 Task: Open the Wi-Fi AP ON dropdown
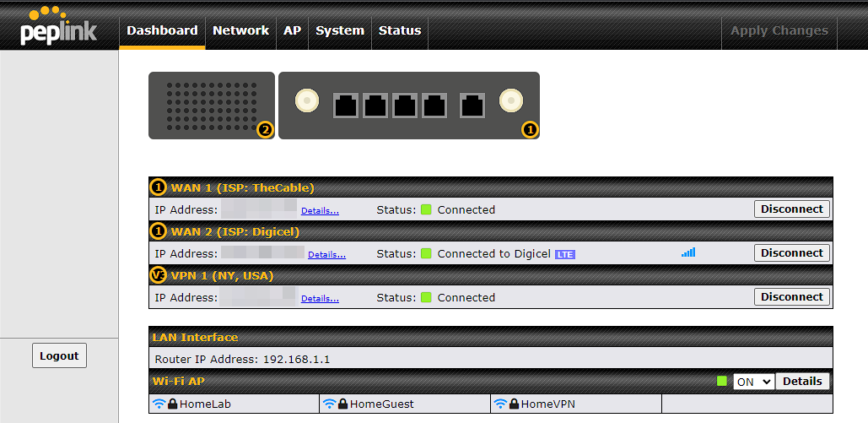point(754,381)
